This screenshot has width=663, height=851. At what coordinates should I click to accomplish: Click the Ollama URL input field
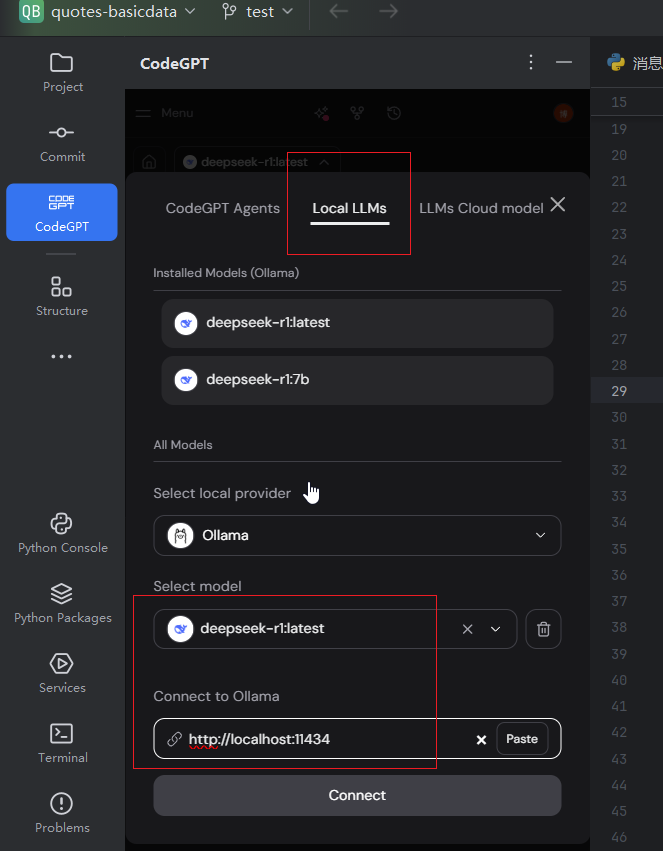(x=320, y=739)
